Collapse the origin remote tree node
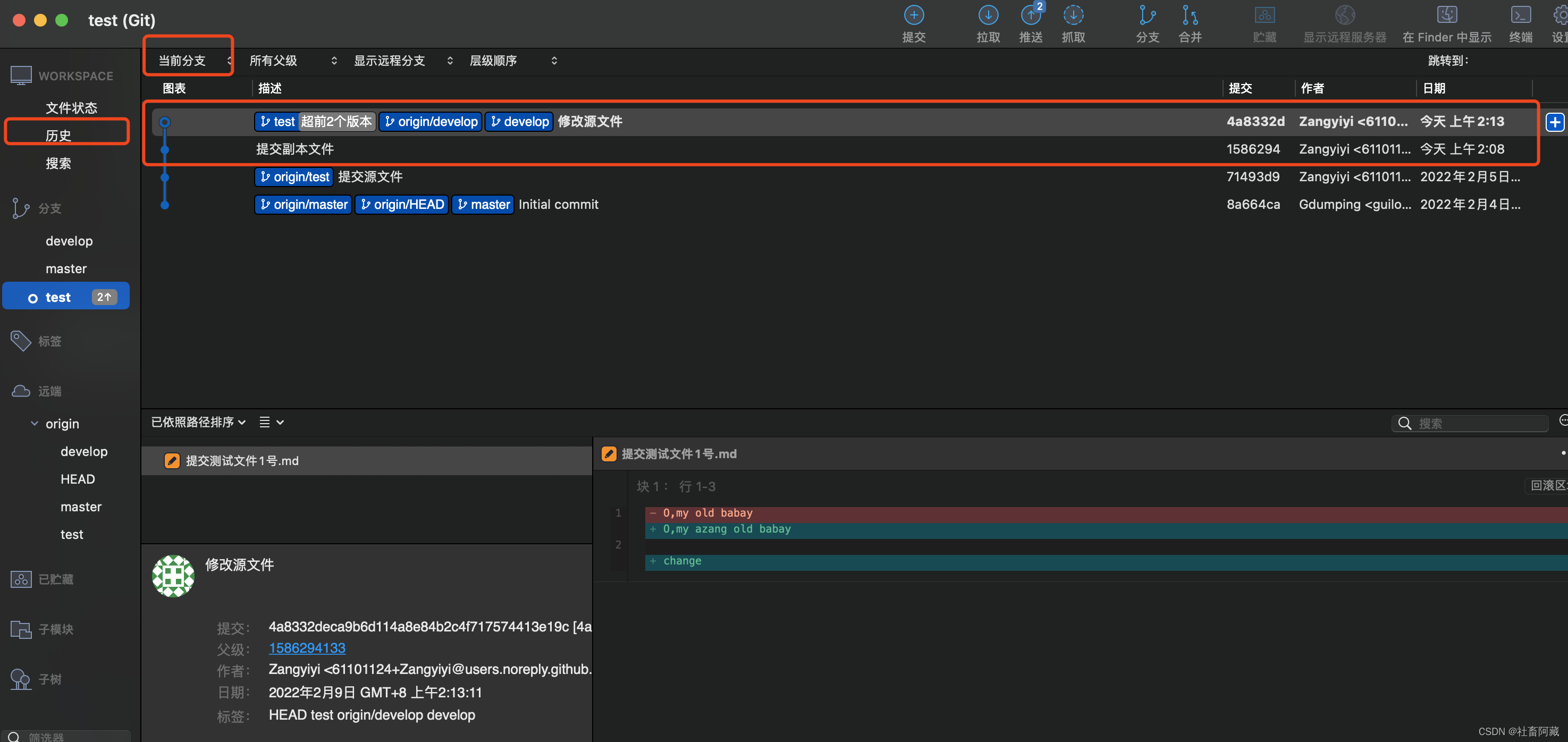The image size is (1568, 742). (x=34, y=424)
